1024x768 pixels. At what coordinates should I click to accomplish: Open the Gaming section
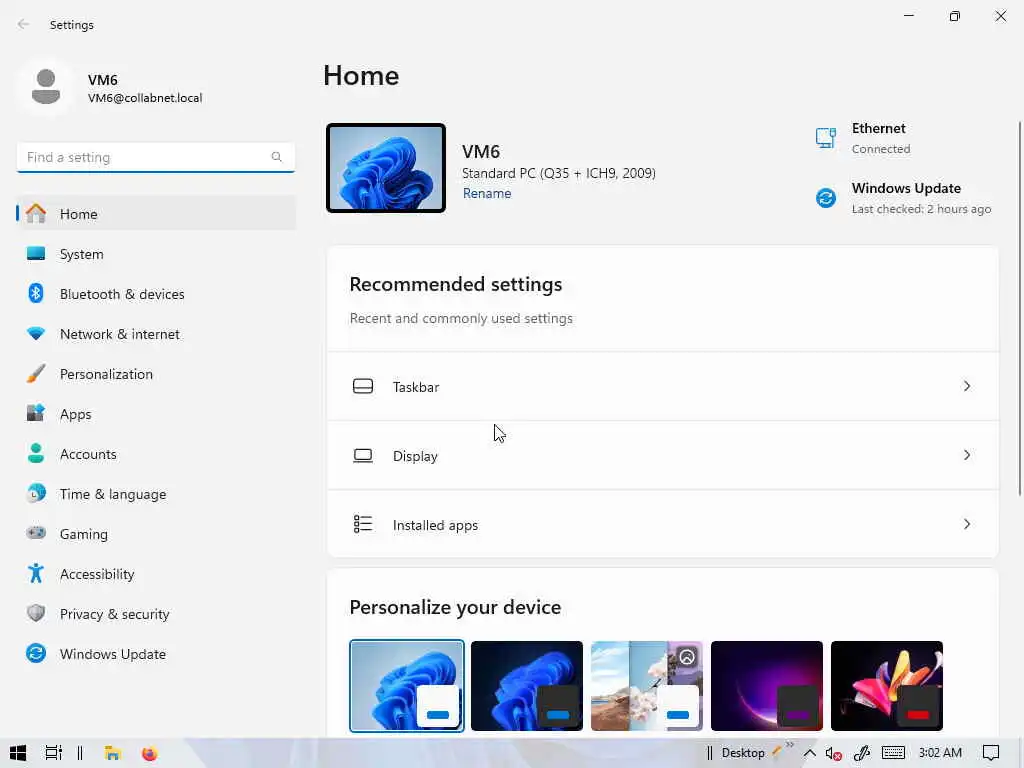point(156,534)
